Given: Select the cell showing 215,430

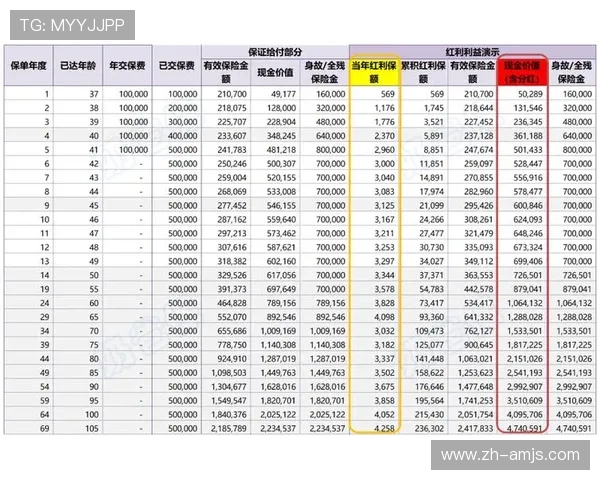Looking at the screenshot, I should pyautogui.click(x=423, y=415).
